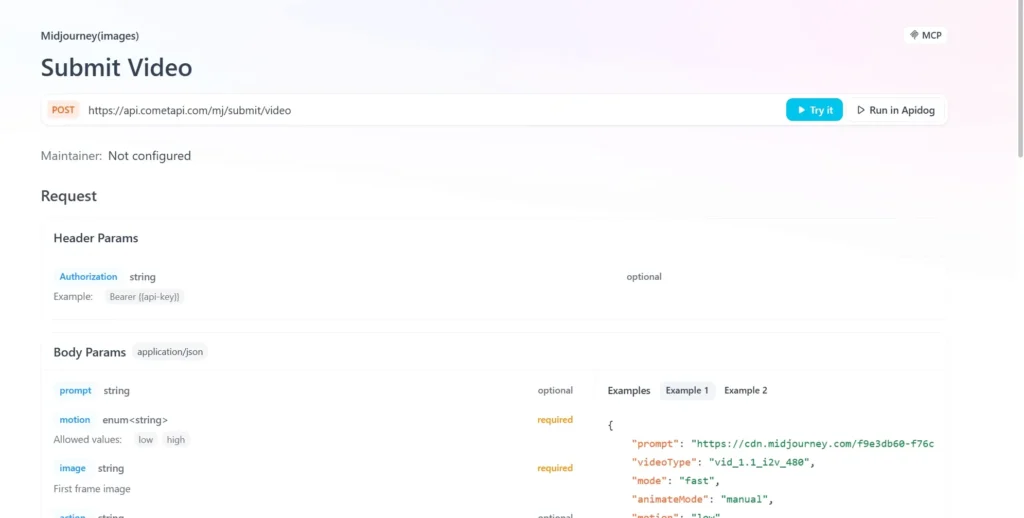Click the Body Params section heading
The image size is (1024, 518).
pos(90,352)
